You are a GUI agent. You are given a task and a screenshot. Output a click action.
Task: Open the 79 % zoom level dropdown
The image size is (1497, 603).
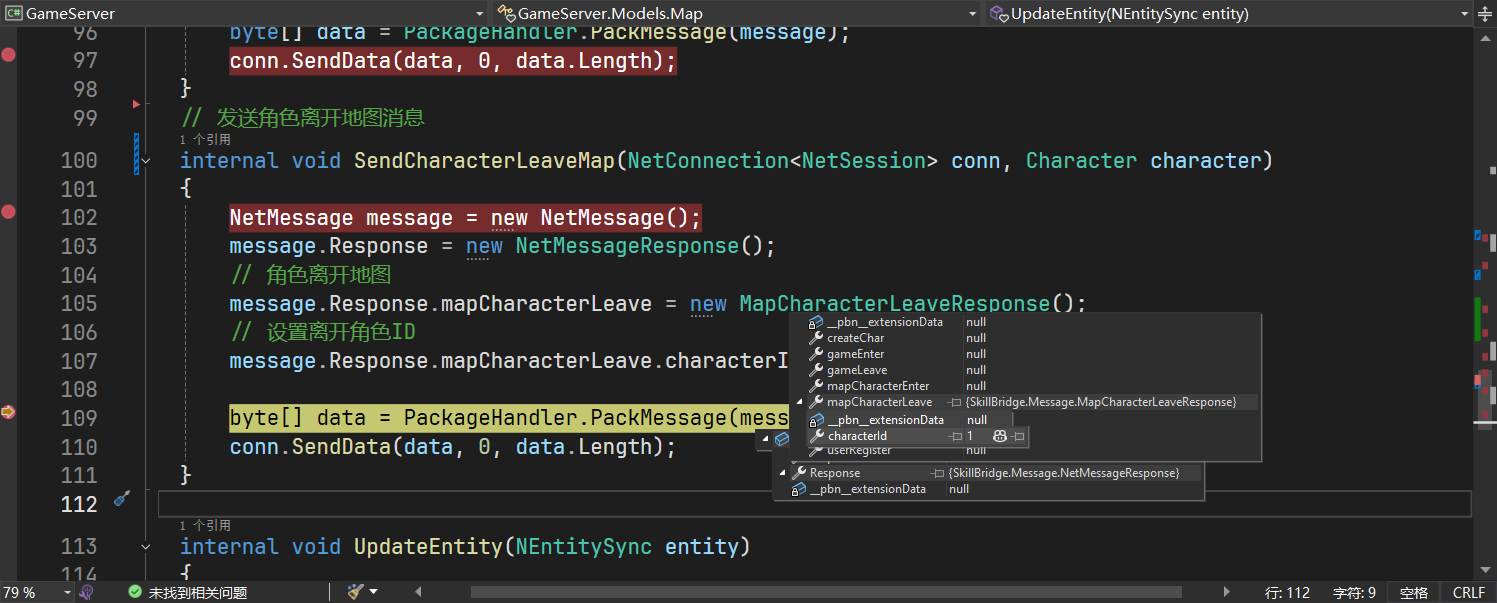pyautogui.click(x=67, y=592)
